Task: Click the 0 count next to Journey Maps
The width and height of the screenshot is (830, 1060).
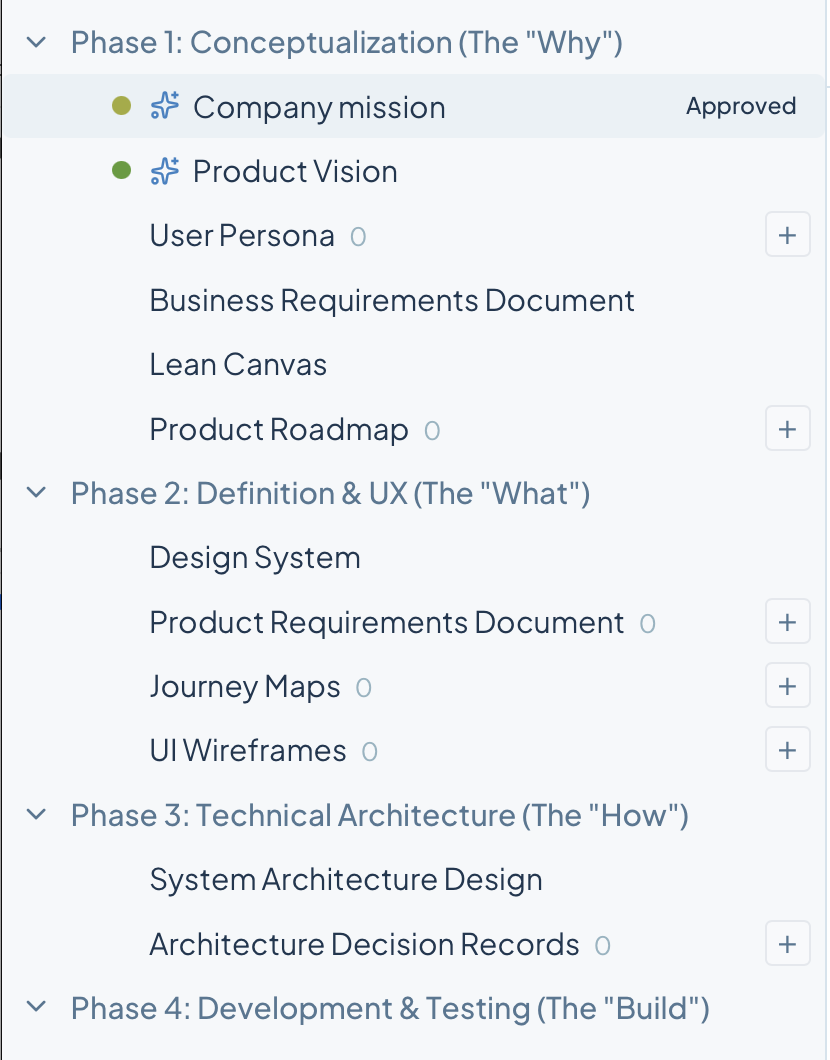Action: [x=364, y=688]
